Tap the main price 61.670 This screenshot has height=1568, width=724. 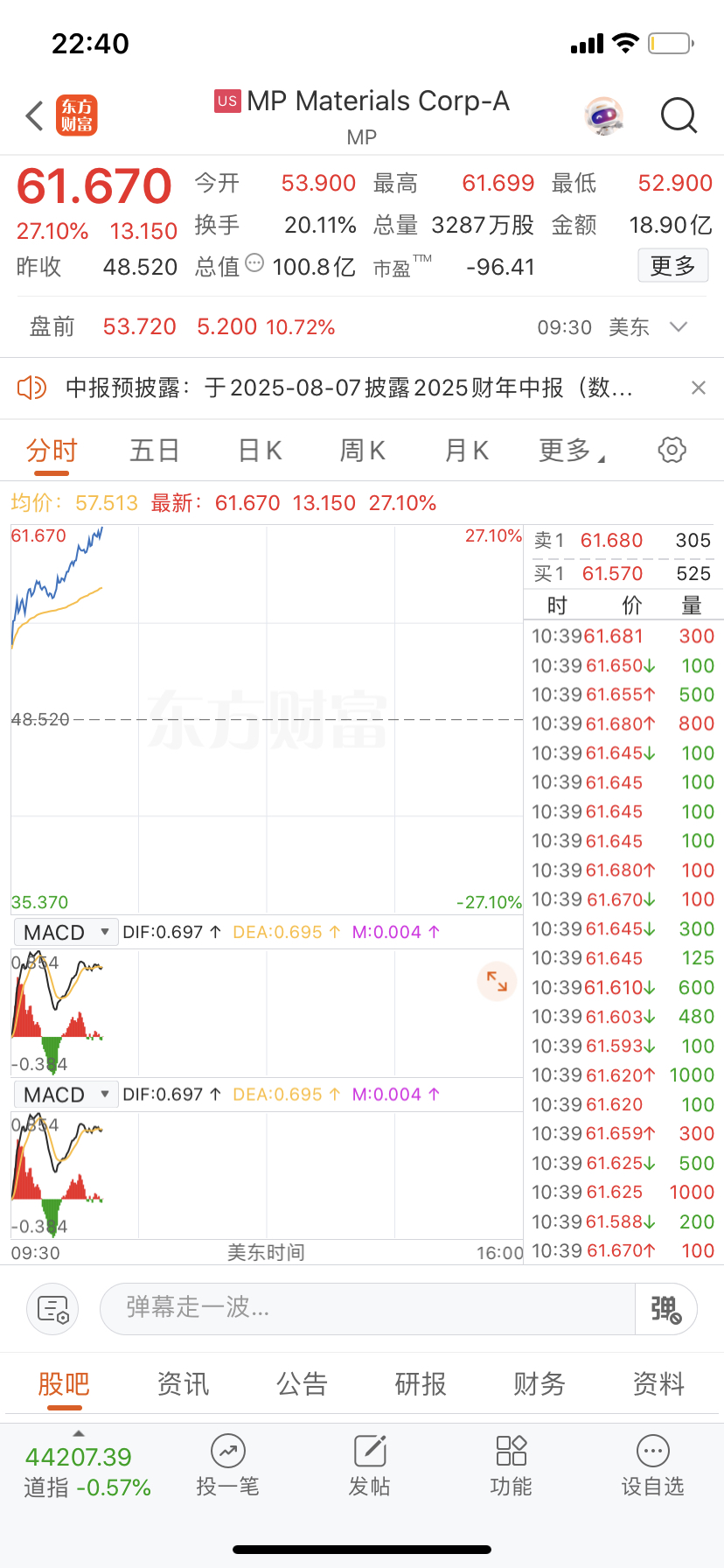point(94,185)
